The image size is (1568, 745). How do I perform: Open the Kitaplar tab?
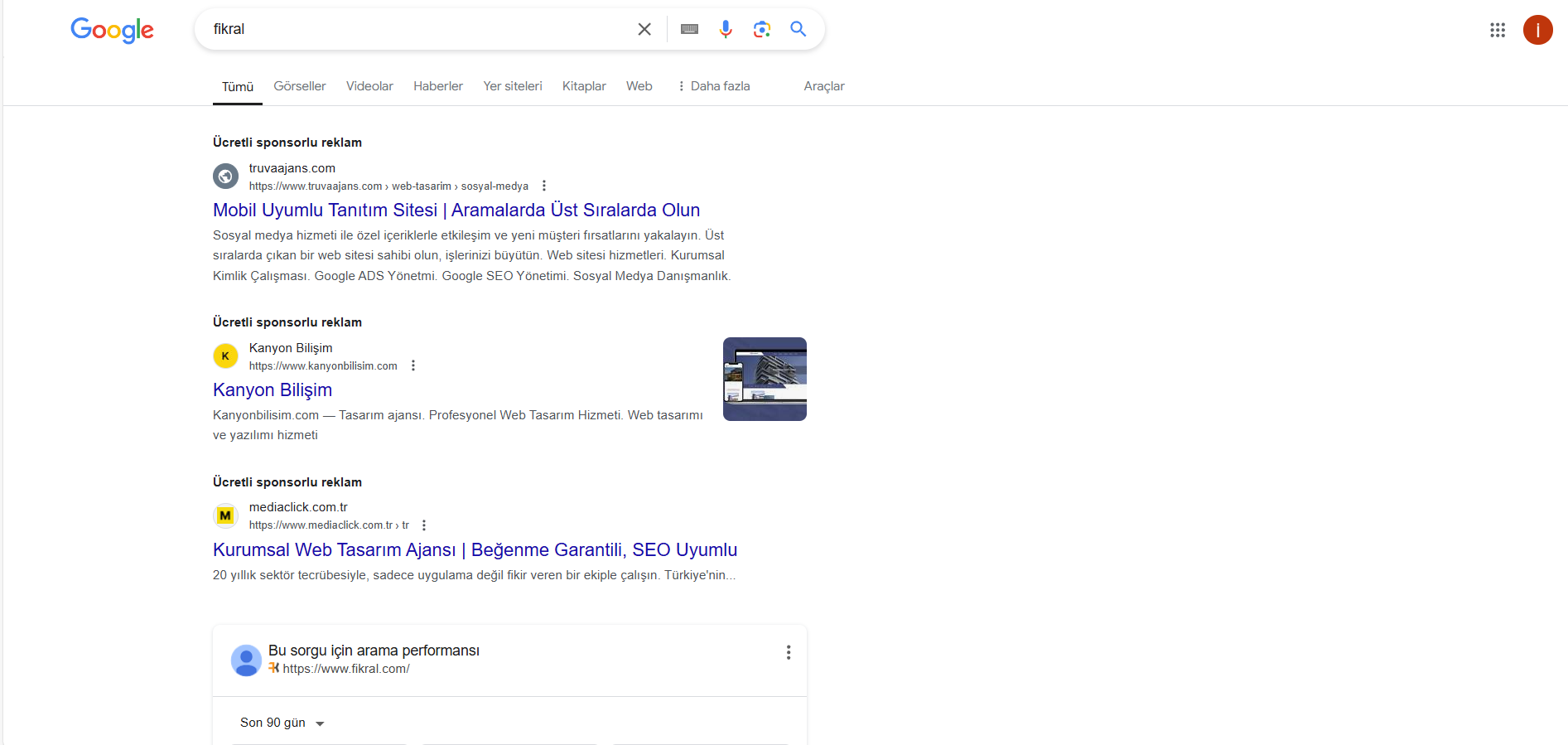(584, 86)
